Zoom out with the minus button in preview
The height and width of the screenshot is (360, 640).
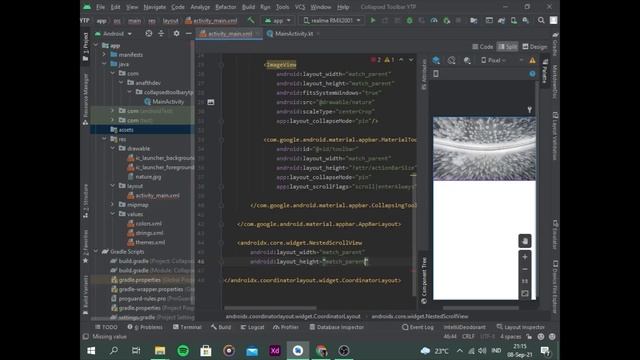525,269
